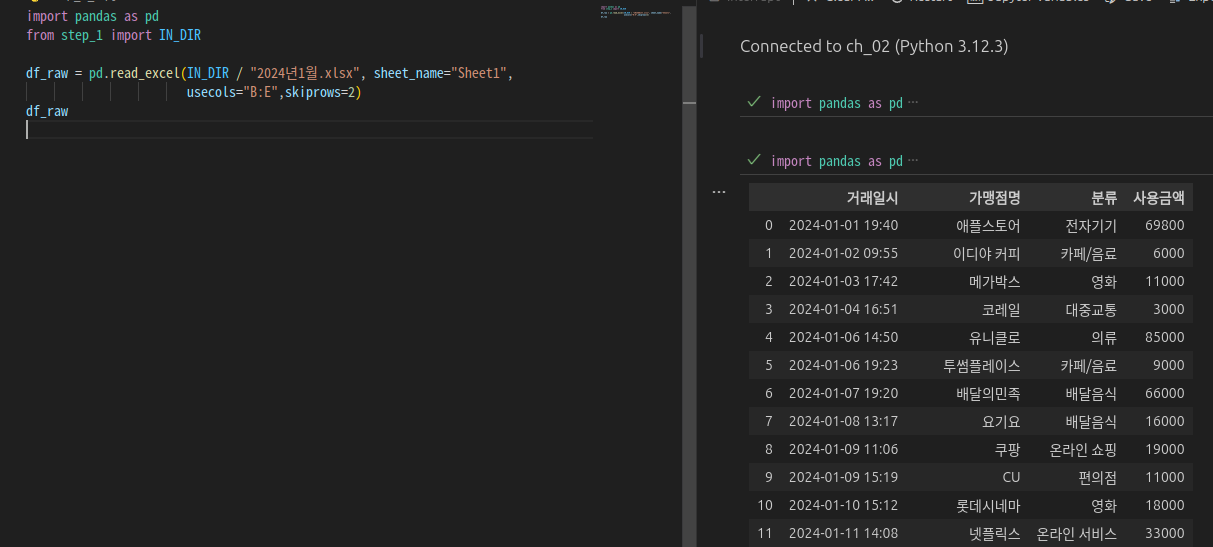Click the green checkmark of the second executed cell
The image size is (1213, 547).
click(754, 160)
